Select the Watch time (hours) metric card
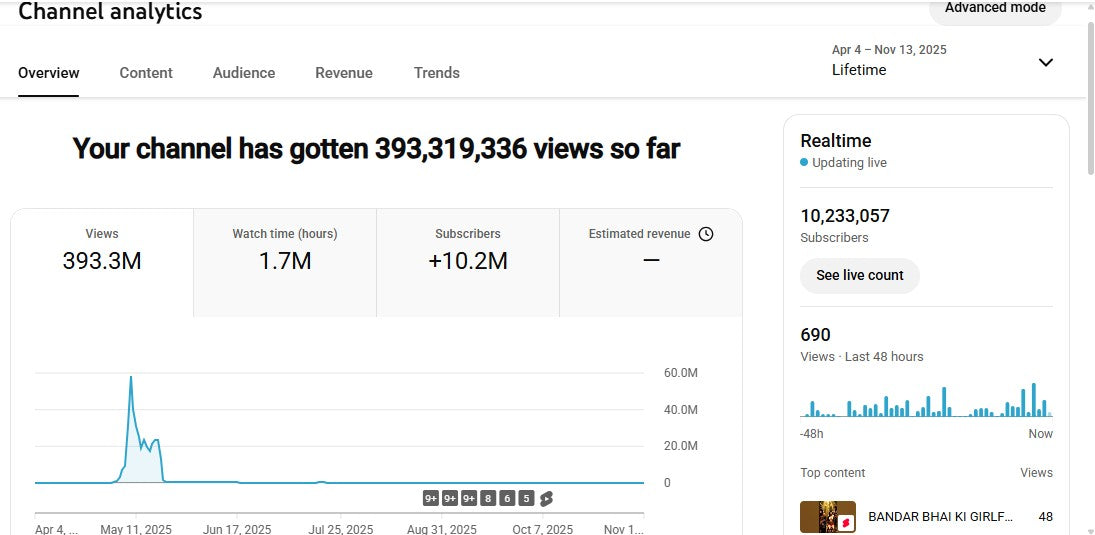Screen dimensions: 1095x535 (285, 262)
